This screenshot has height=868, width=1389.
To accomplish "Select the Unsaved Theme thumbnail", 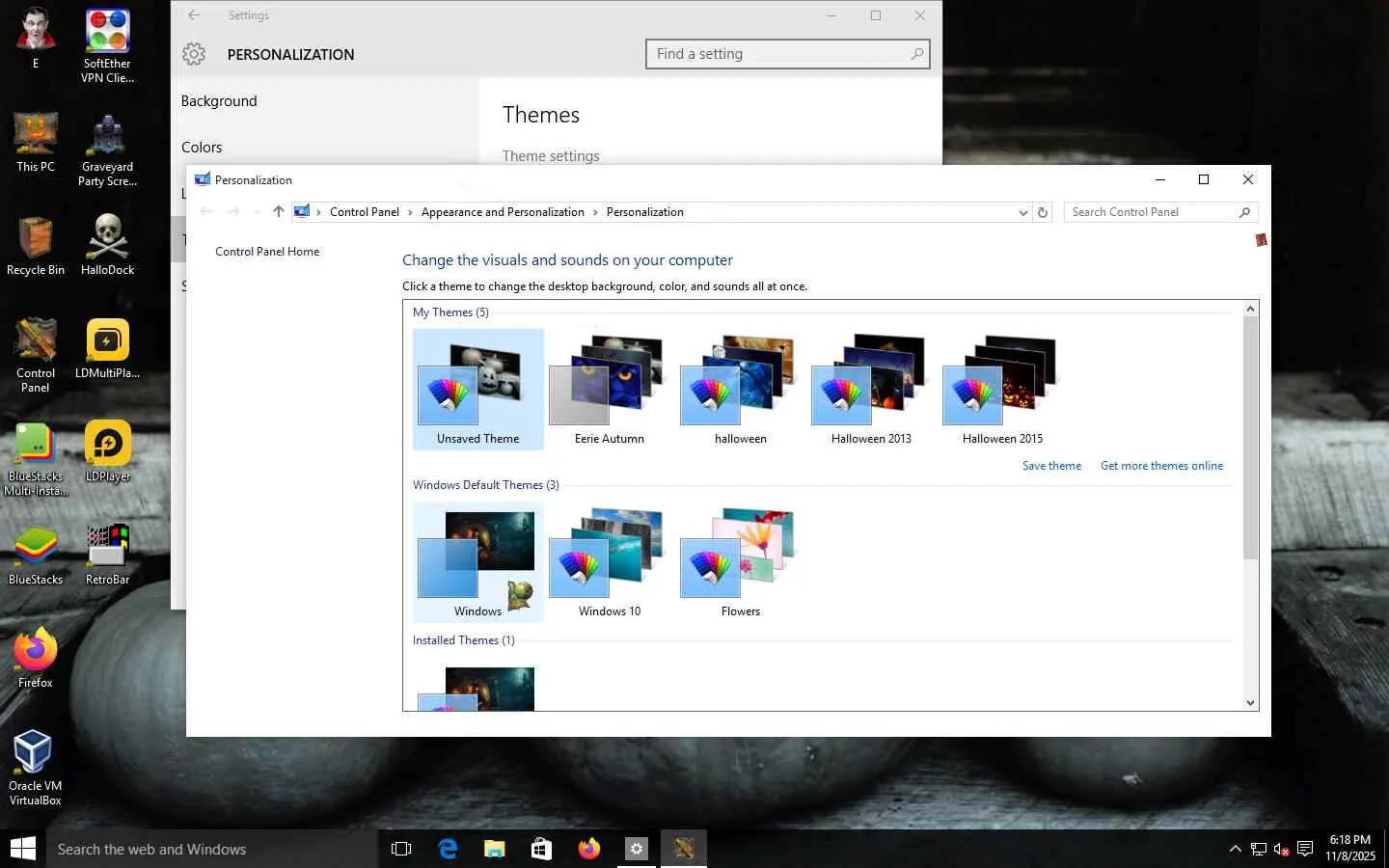I will coord(478,390).
